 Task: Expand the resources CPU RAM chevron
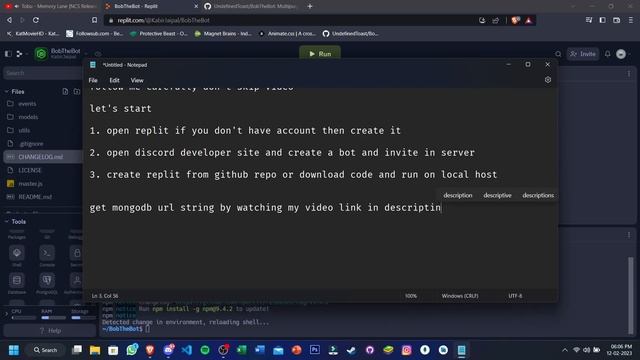tap(6, 313)
